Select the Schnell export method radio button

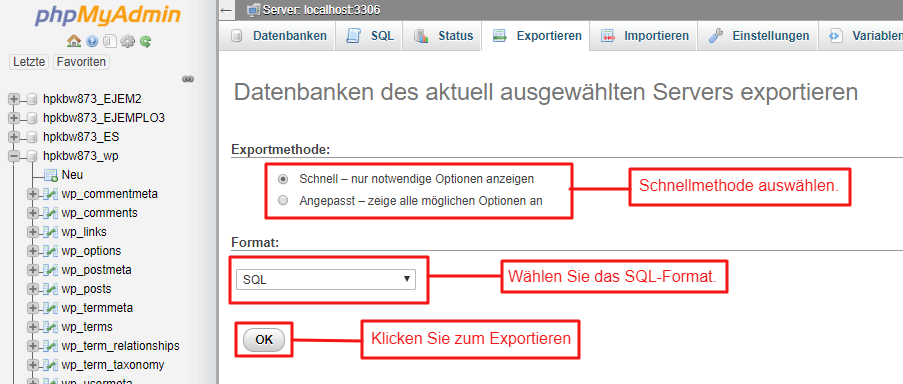coord(283,179)
